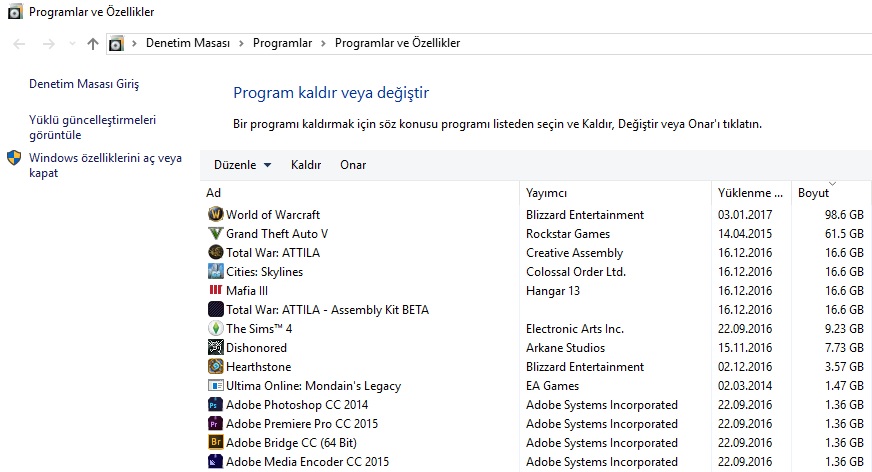Select the Cities: Skylines name
This screenshot has width=872, height=472.
(x=265, y=271)
